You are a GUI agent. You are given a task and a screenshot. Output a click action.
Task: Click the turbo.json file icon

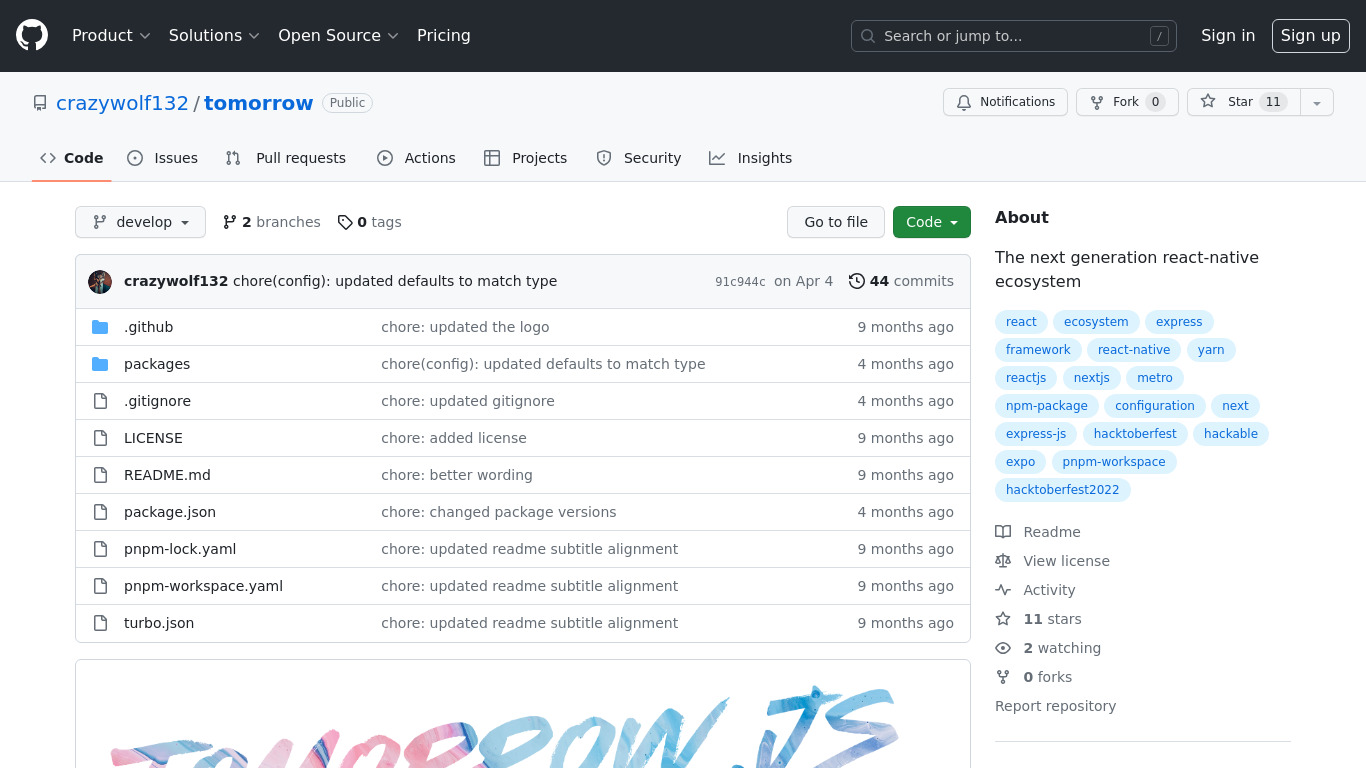point(100,623)
